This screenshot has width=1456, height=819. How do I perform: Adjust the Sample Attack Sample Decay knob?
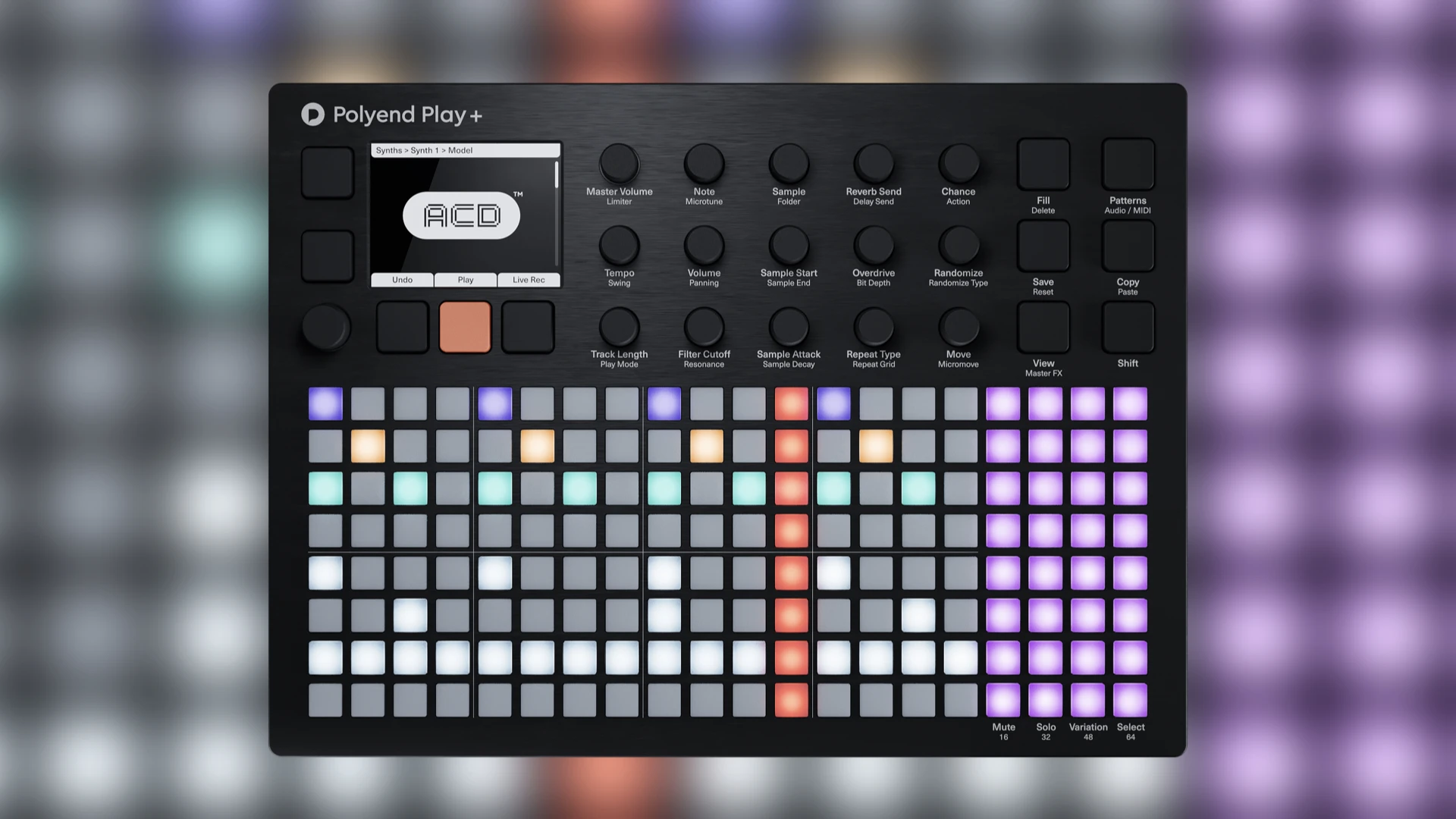coord(789,328)
